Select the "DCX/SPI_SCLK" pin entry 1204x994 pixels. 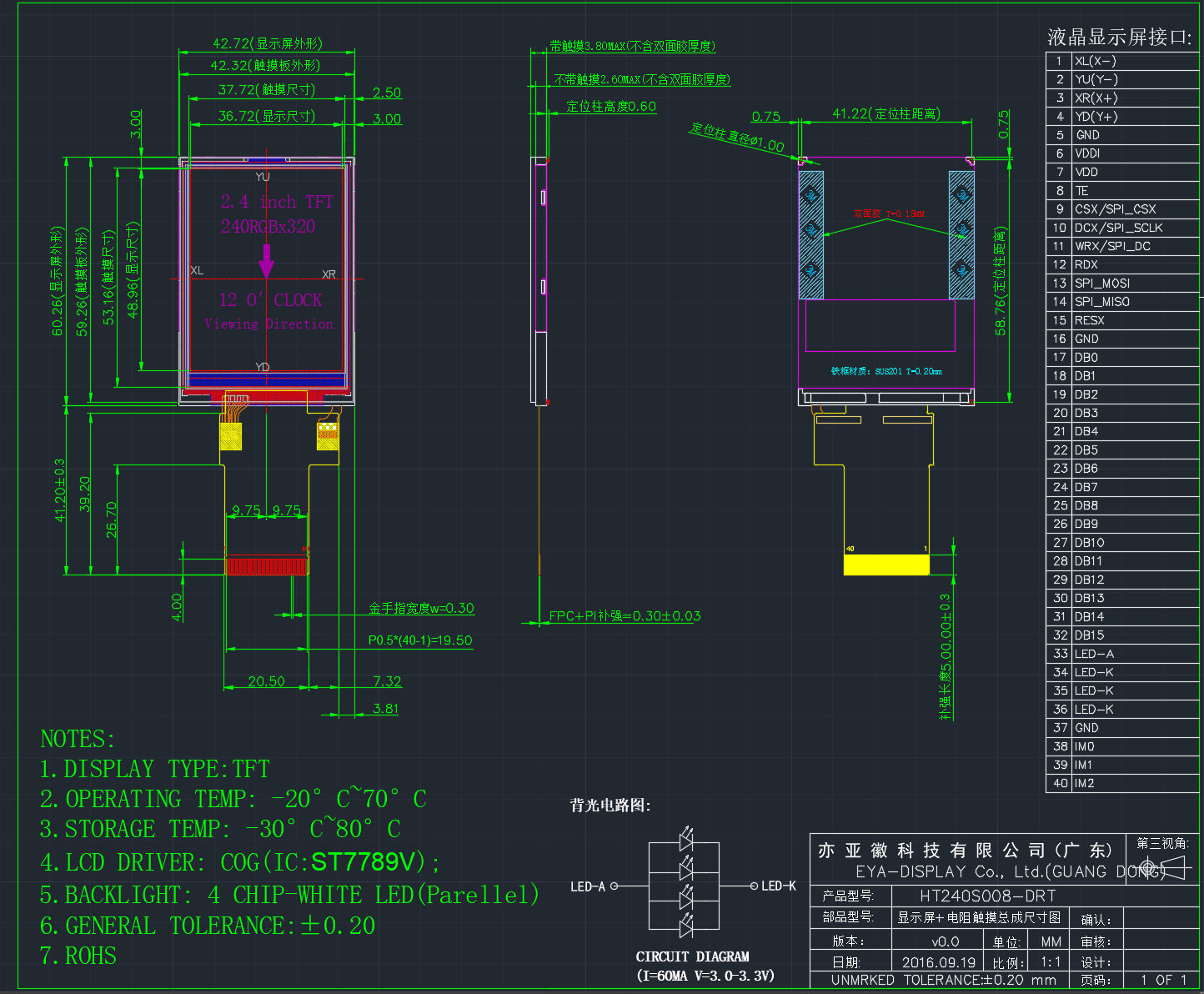pyautogui.click(x=1119, y=228)
